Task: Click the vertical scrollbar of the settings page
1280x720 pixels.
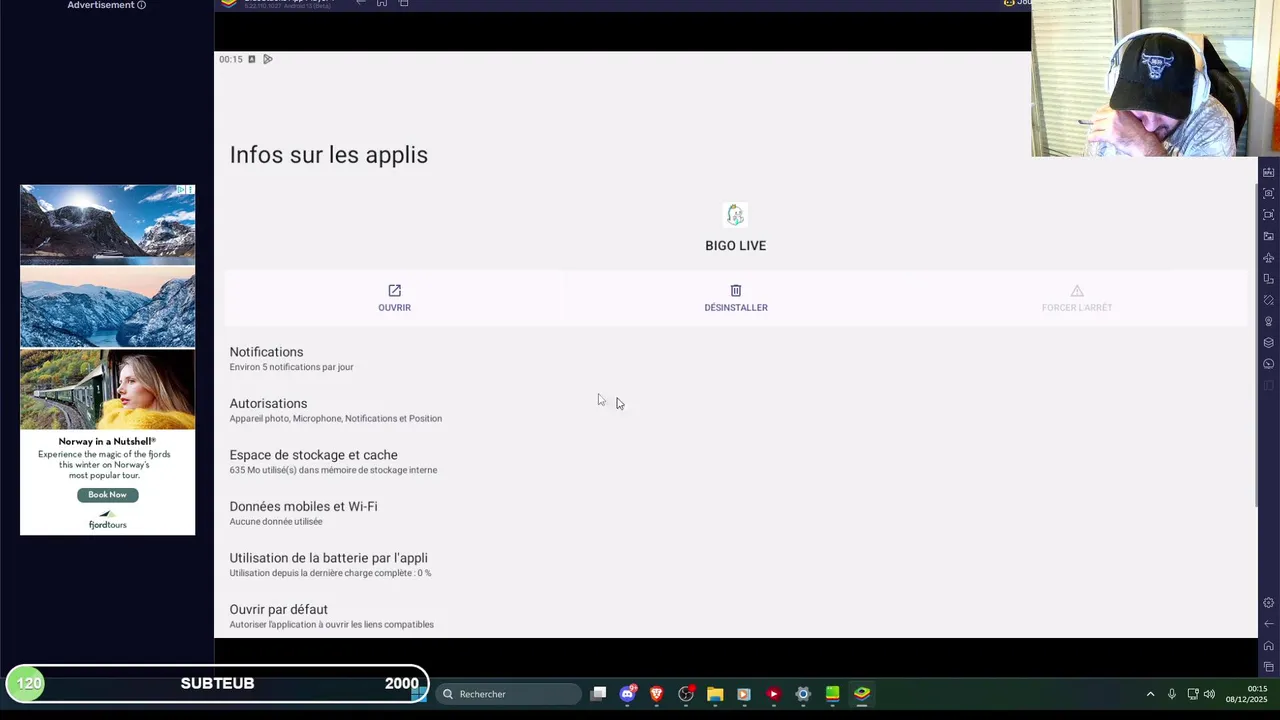Action: [x=1256, y=345]
